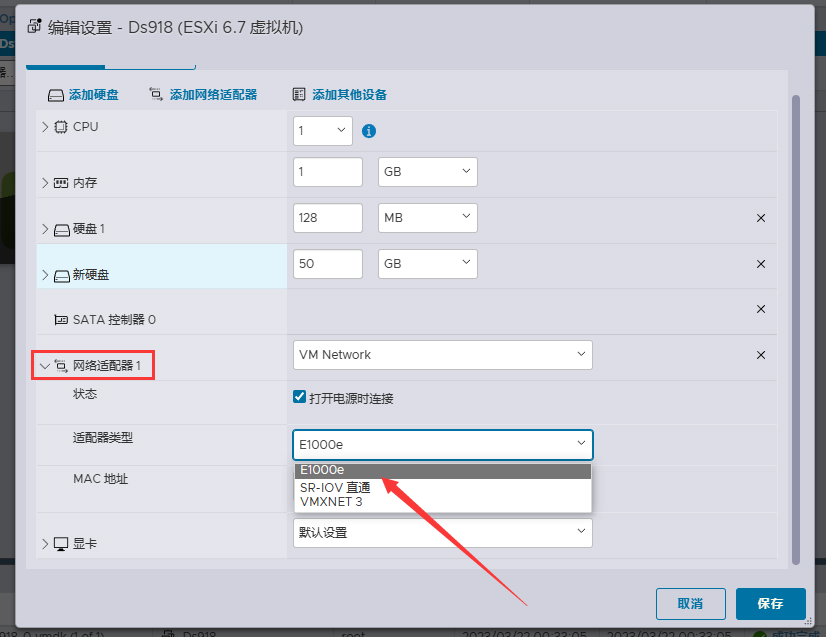Open the 硬盘 1 unit MB dropdown
Viewport: 826px width, 637px height.
[428, 218]
